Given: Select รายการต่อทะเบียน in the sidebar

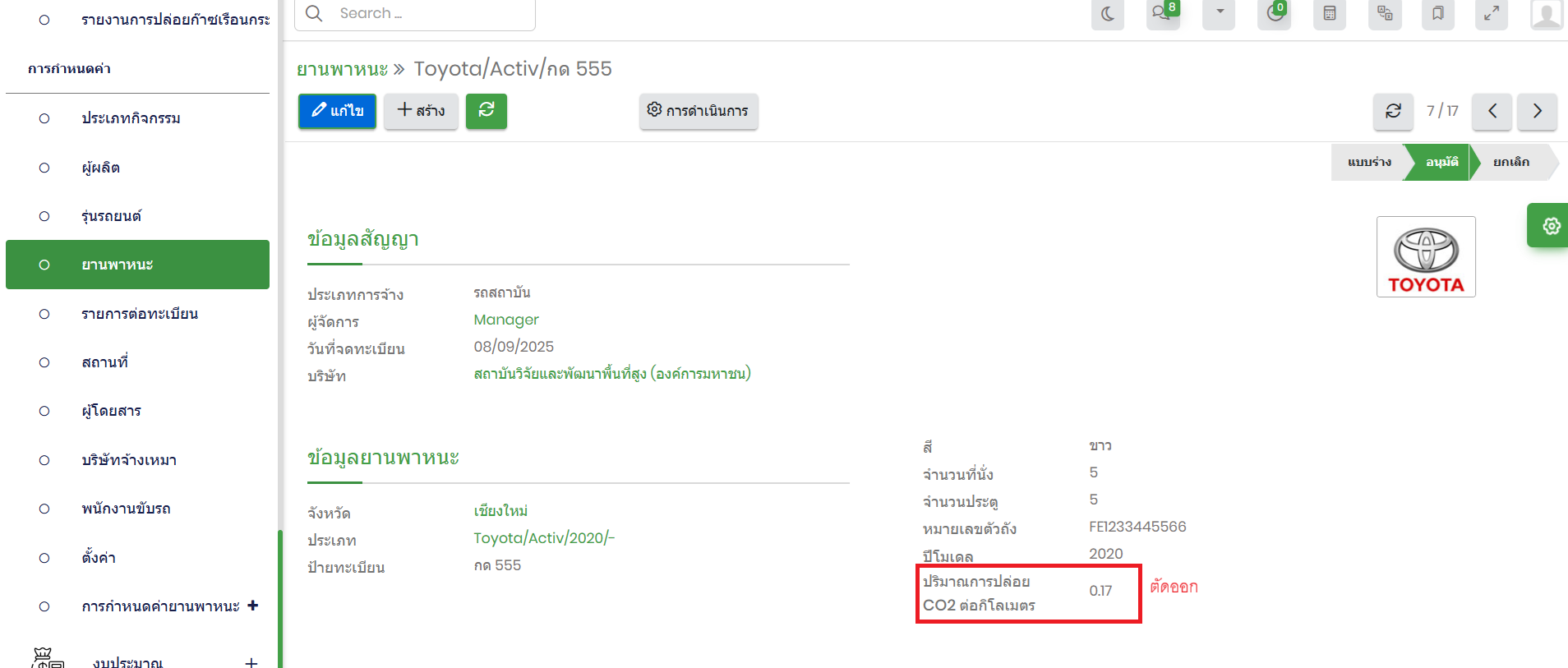Looking at the screenshot, I should 140,314.
